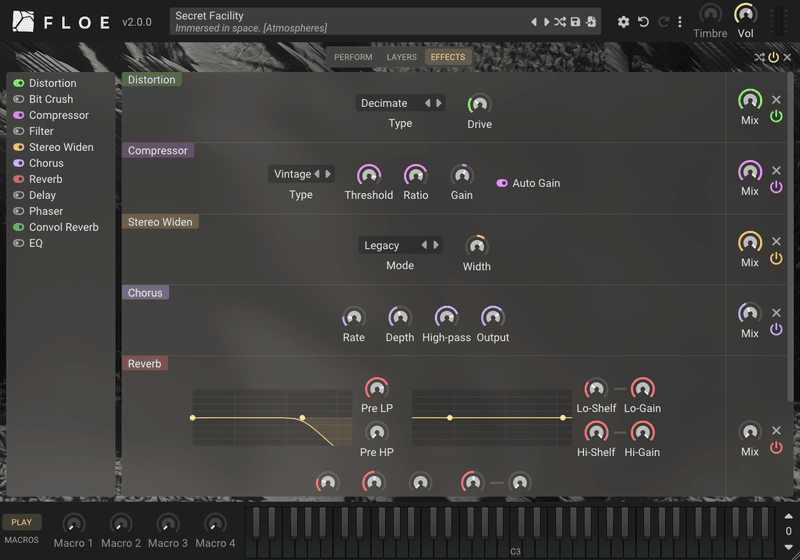Viewport: 800px width, 560px height.
Task: Toggle Chorus in the effects list
Action: [18, 163]
